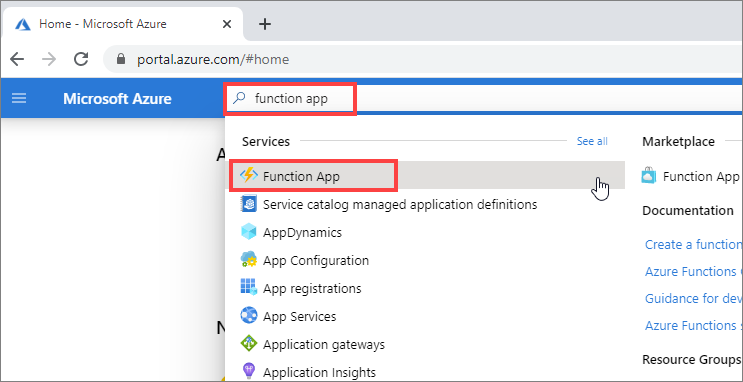743x382 pixels.
Task: Open "Azure Functions" second documentation link
Action: click(x=693, y=271)
